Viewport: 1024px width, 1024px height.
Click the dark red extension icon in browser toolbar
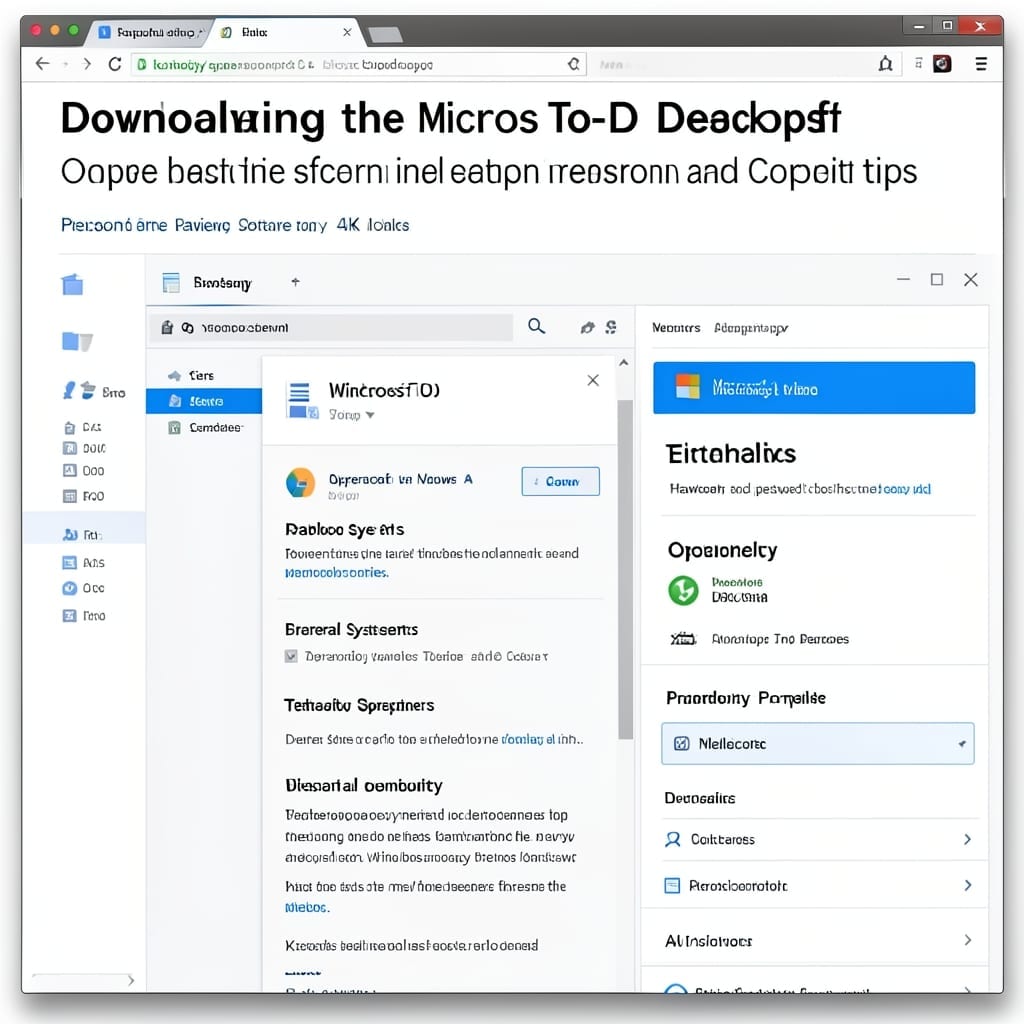coord(942,64)
